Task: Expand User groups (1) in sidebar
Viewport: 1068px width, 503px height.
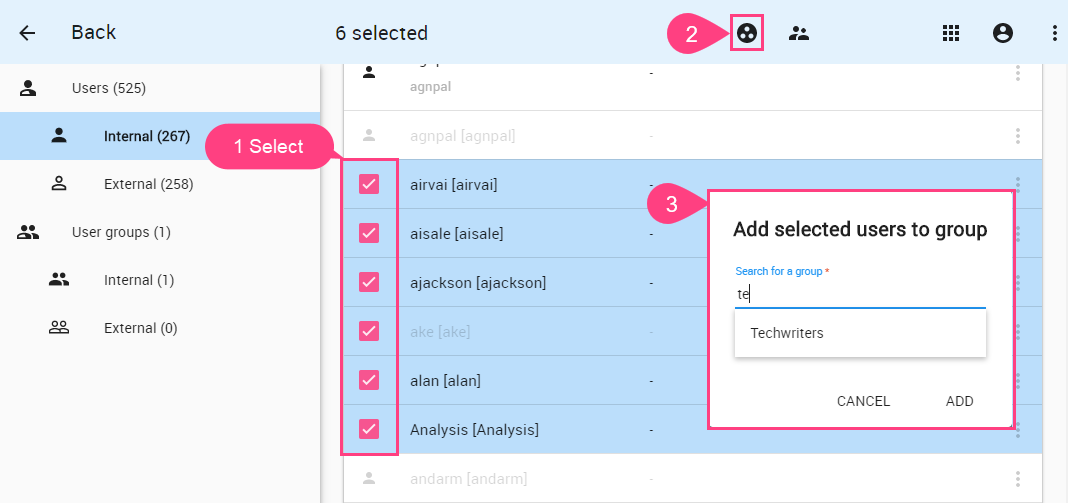Action: (x=121, y=232)
